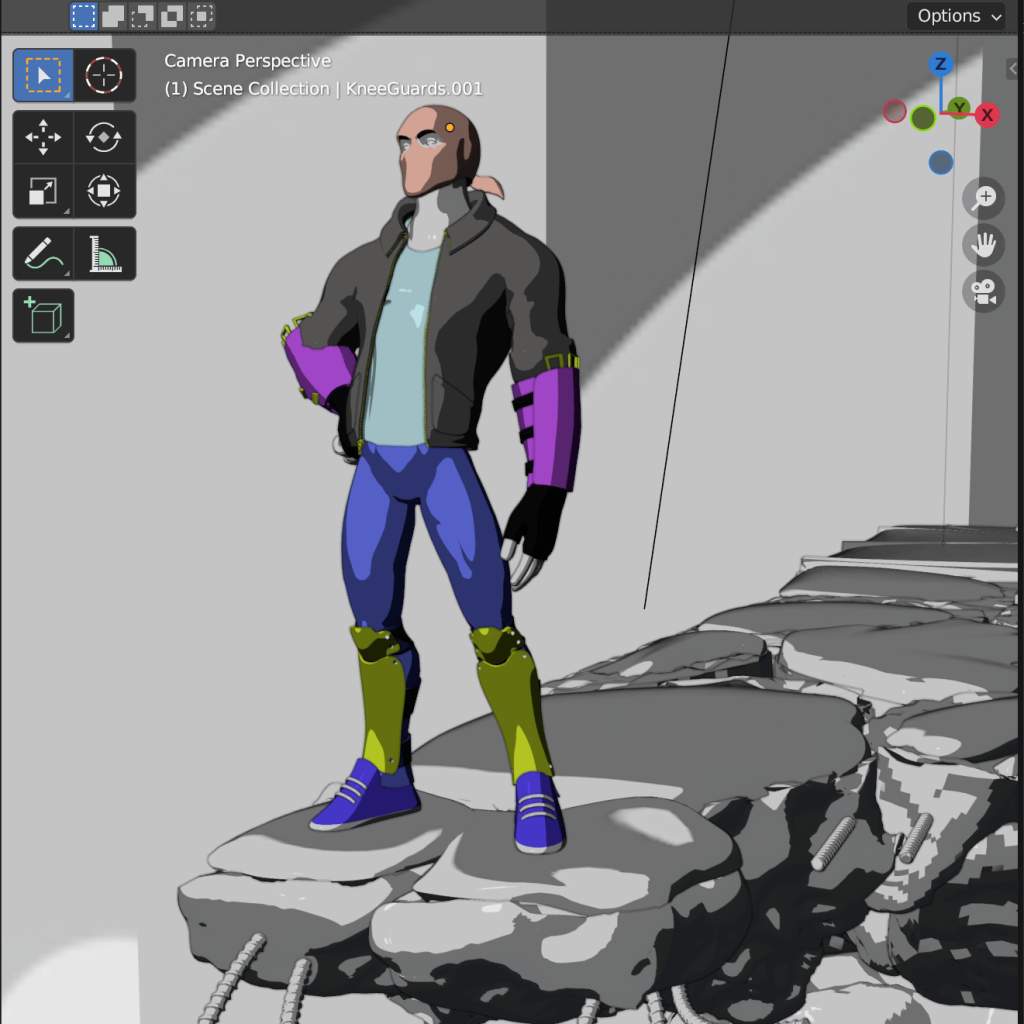
Task: Expand the sidebar with the edge arrow
Action: pyautogui.click(x=1014, y=68)
